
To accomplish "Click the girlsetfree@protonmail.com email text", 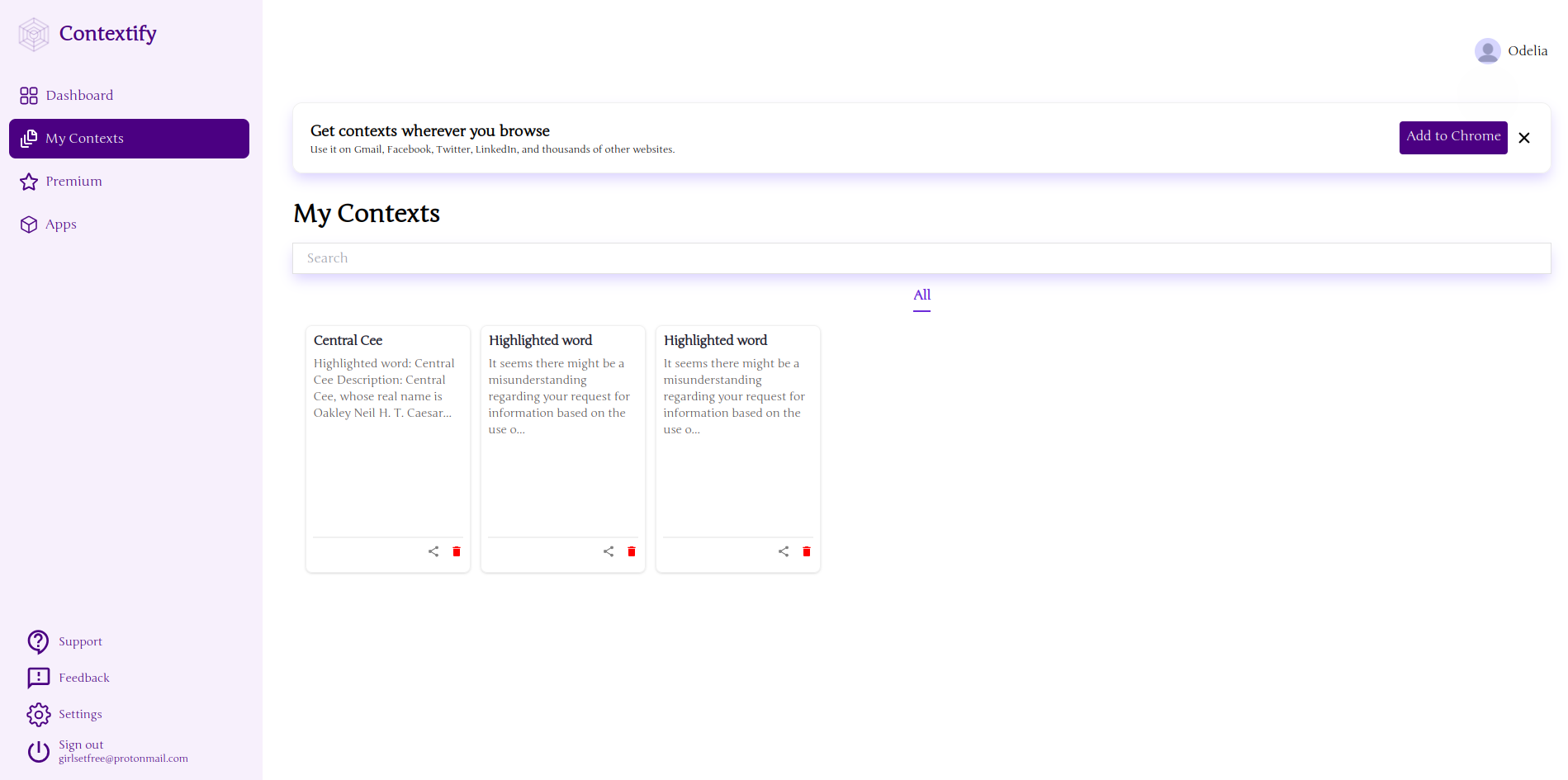I will [123, 759].
